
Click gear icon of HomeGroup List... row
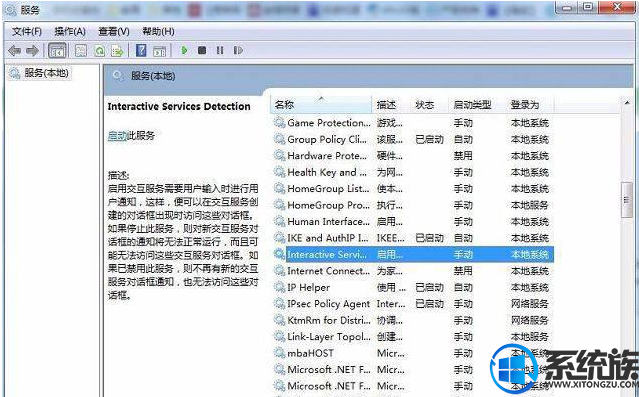point(280,188)
